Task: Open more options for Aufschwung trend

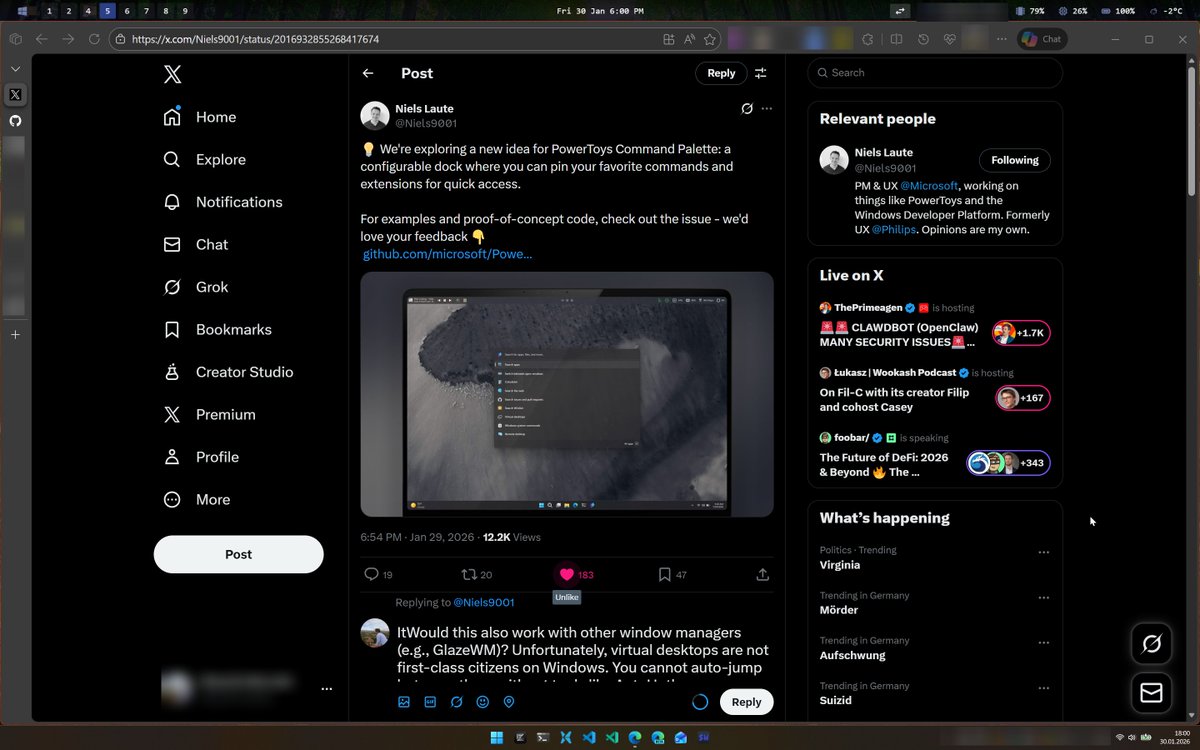Action: pyautogui.click(x=1044, y=642)
